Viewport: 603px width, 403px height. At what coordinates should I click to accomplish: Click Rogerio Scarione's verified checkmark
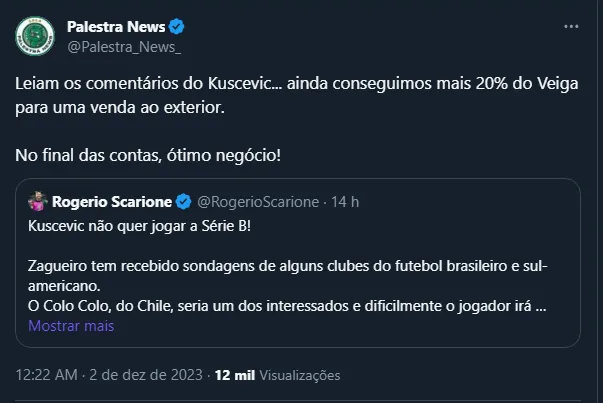click(184, 201)
